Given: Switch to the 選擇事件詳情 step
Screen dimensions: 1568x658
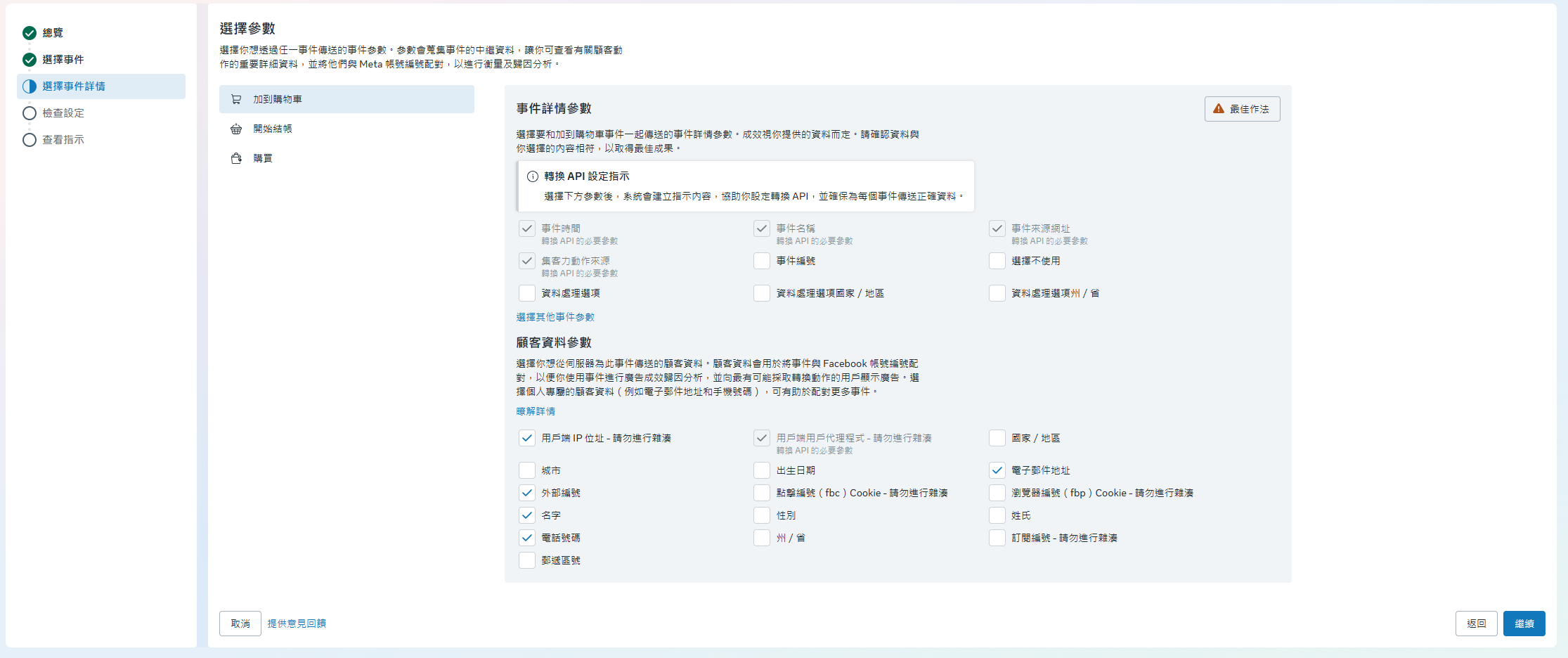Looking at the screenshot, I should coord(74,86).
